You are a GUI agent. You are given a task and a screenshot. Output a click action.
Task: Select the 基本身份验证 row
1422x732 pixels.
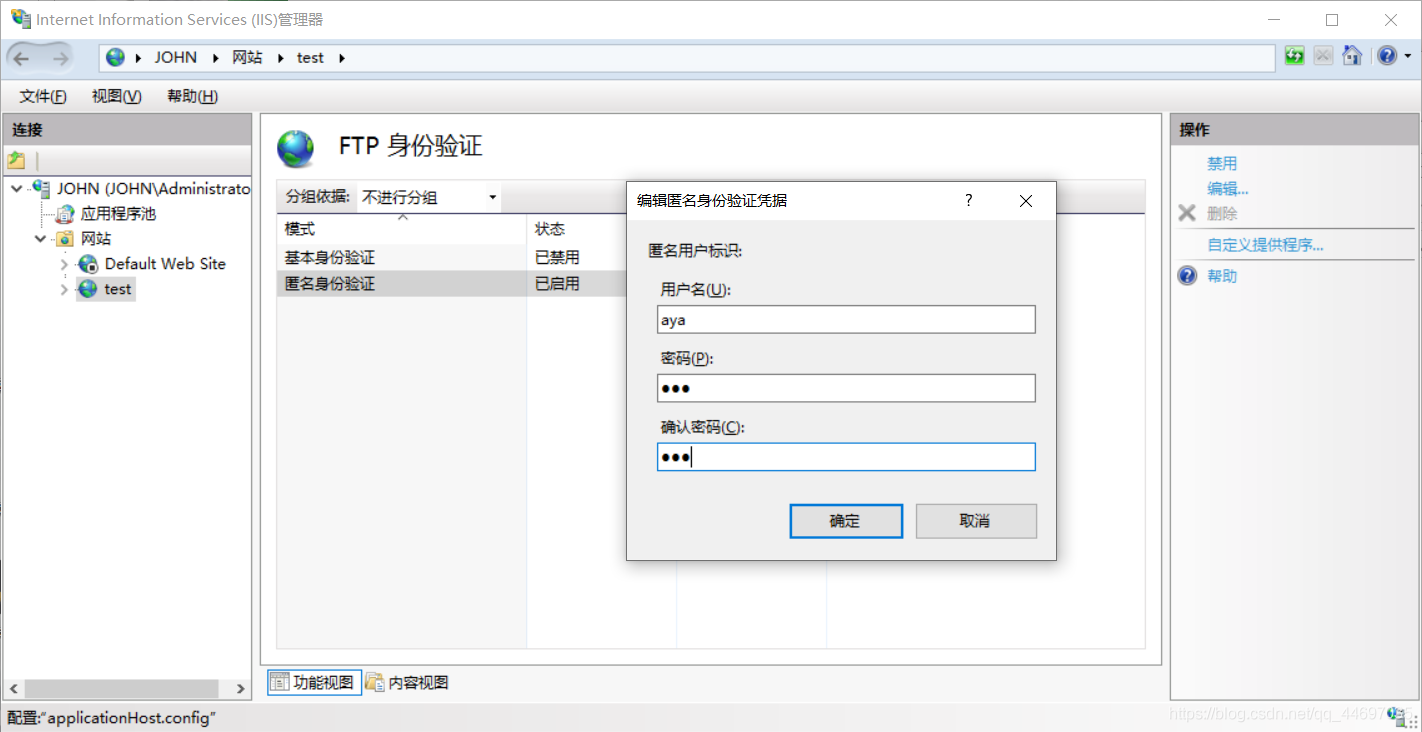450,257
